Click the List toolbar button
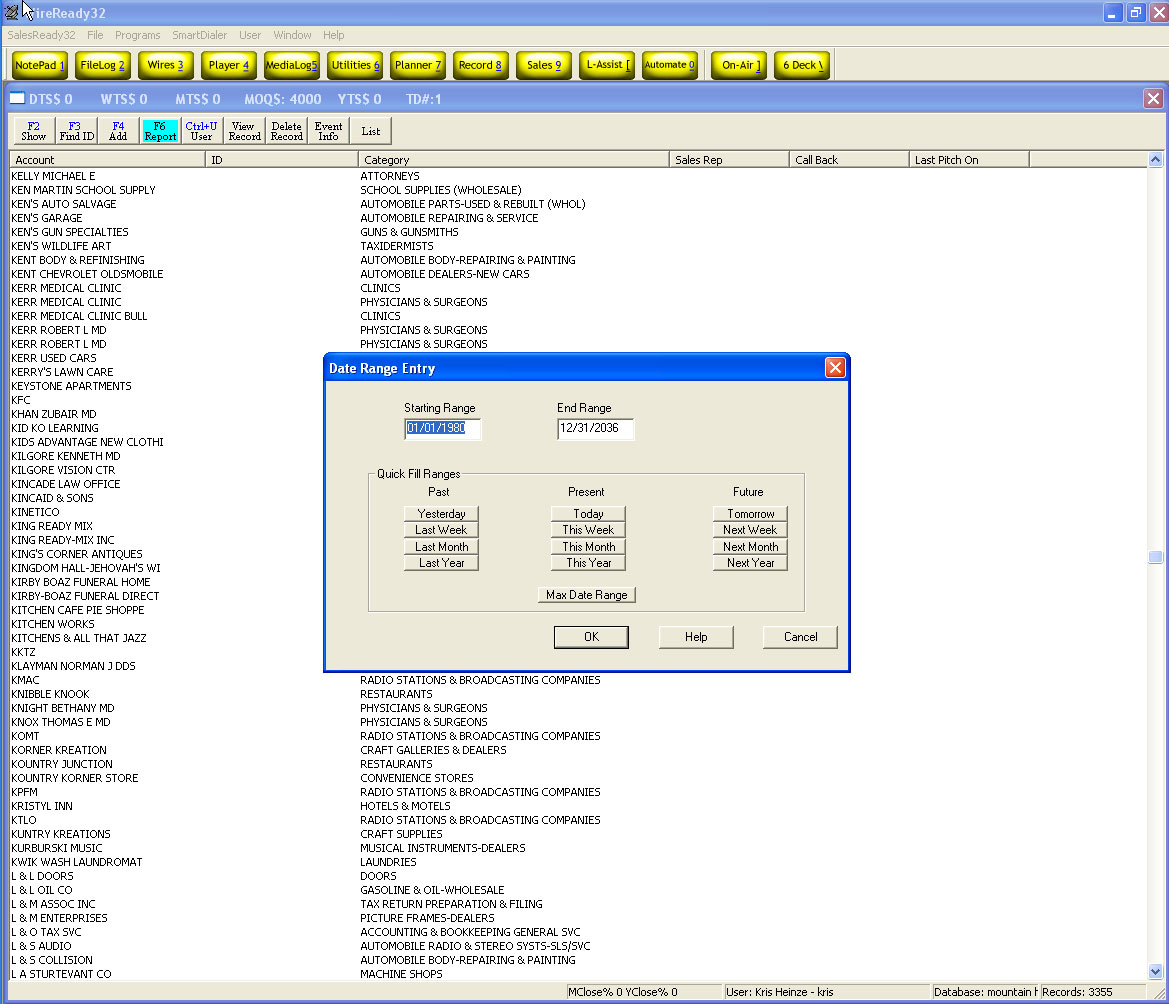 (x=371, y=131)
